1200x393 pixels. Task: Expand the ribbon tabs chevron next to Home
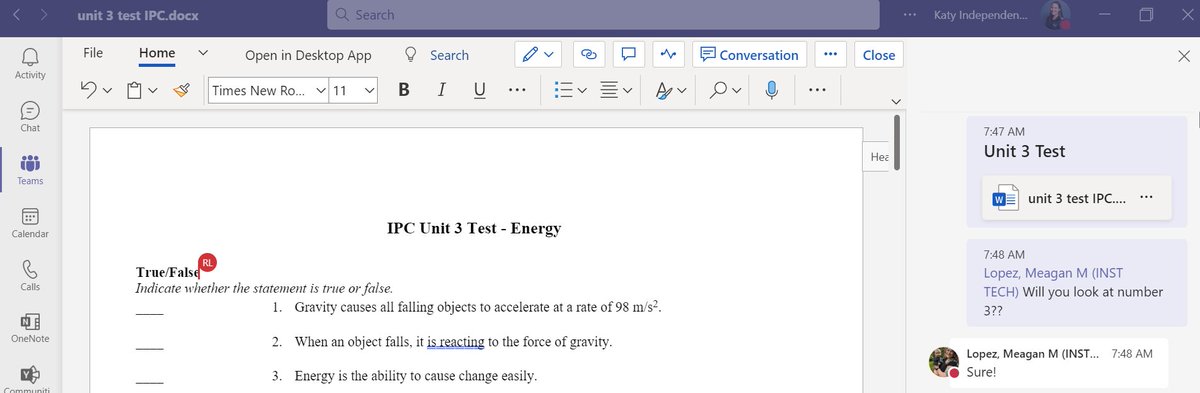coord(203,53)
